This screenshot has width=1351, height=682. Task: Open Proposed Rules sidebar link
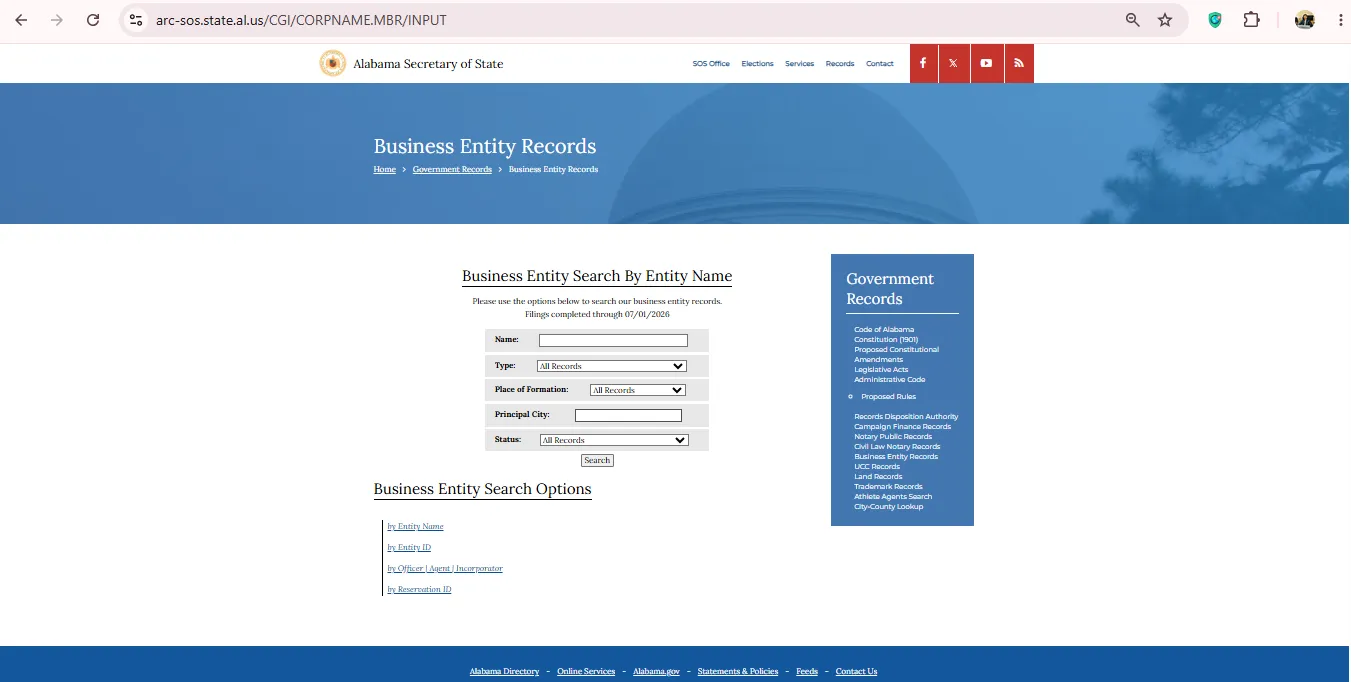tap(888, 397)
